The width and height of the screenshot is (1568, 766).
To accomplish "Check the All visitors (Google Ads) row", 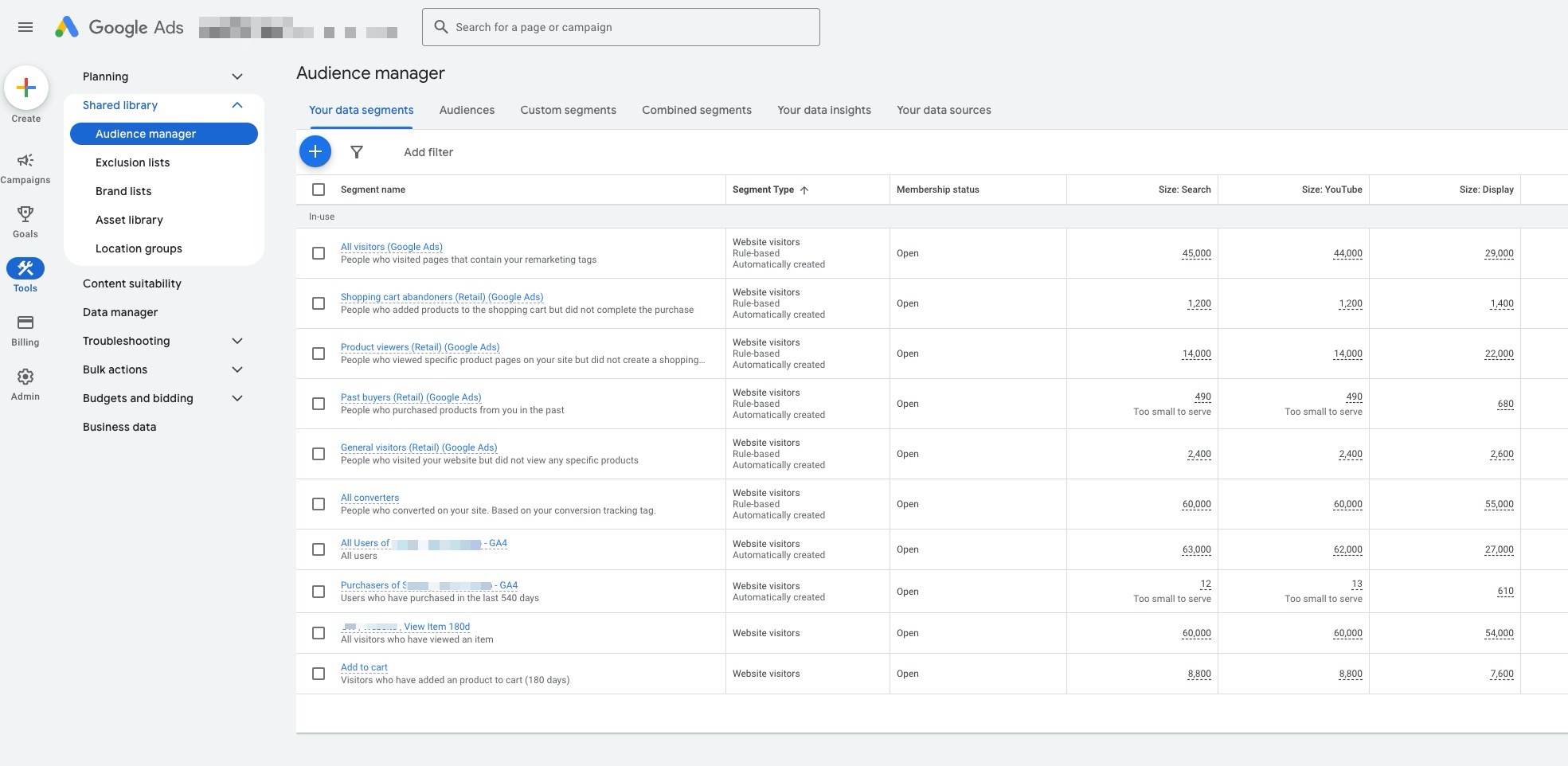I will pyautogui.click(x=319, y=253).
